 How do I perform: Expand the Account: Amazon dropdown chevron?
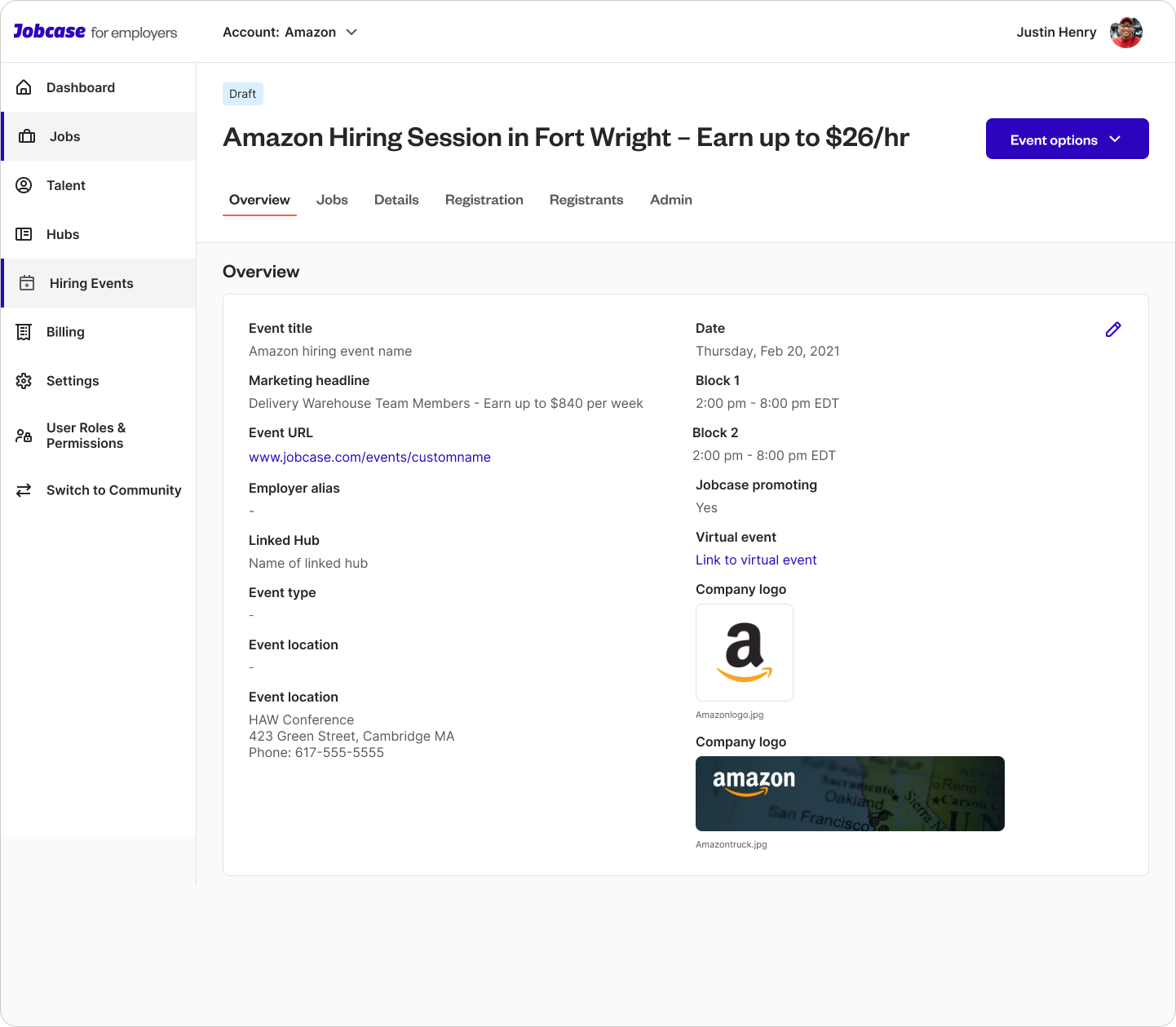pos(351,32)
